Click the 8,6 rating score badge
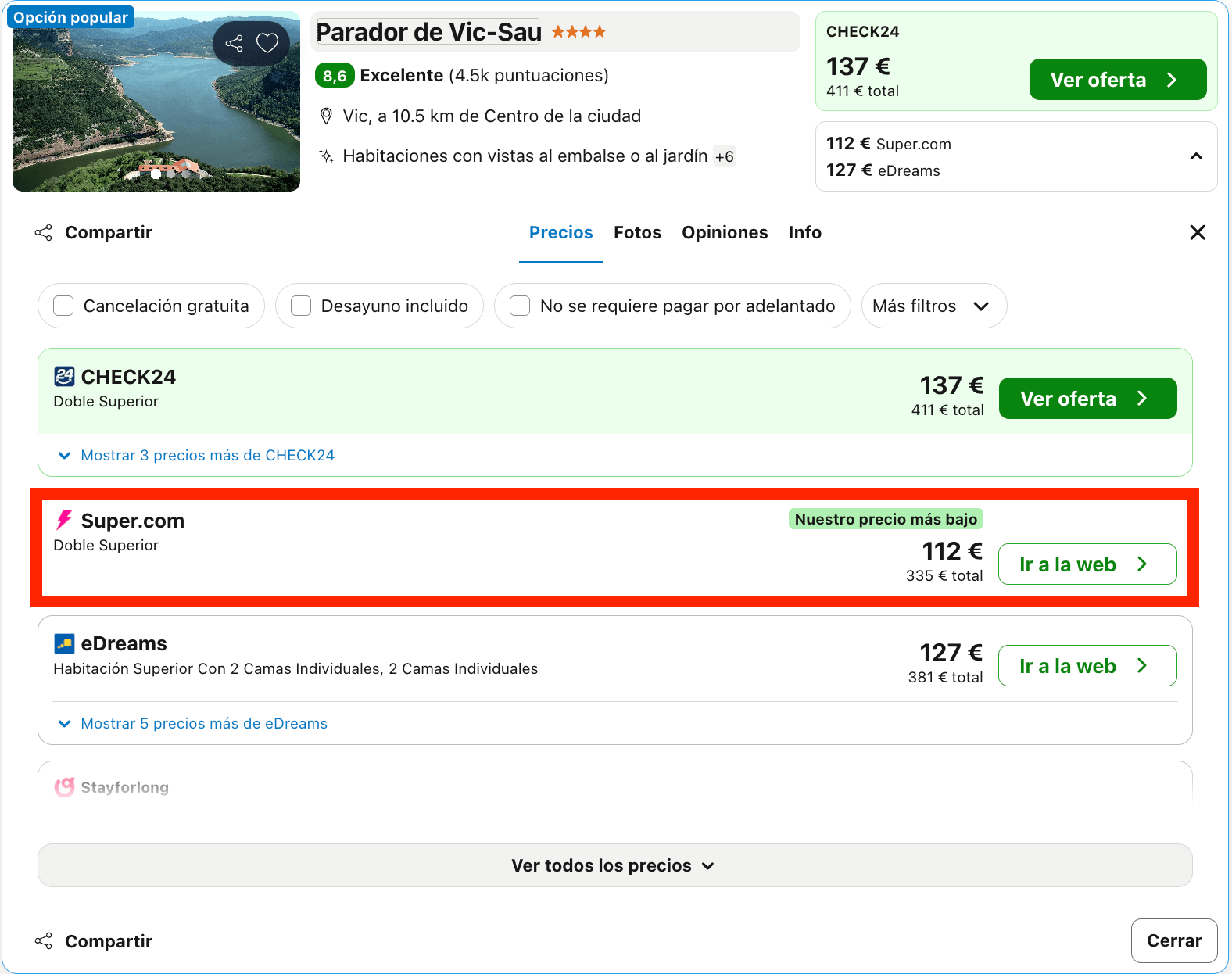The image size is (1232, 974). coord(335,76)
